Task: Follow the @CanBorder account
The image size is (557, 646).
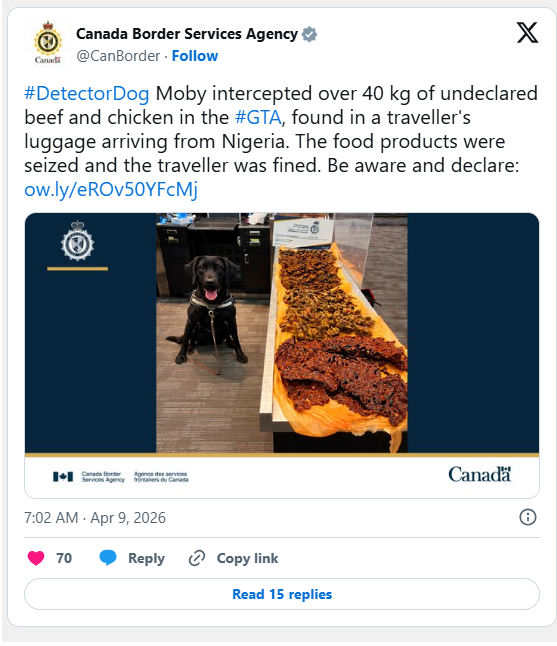Action: pos(195,56)
